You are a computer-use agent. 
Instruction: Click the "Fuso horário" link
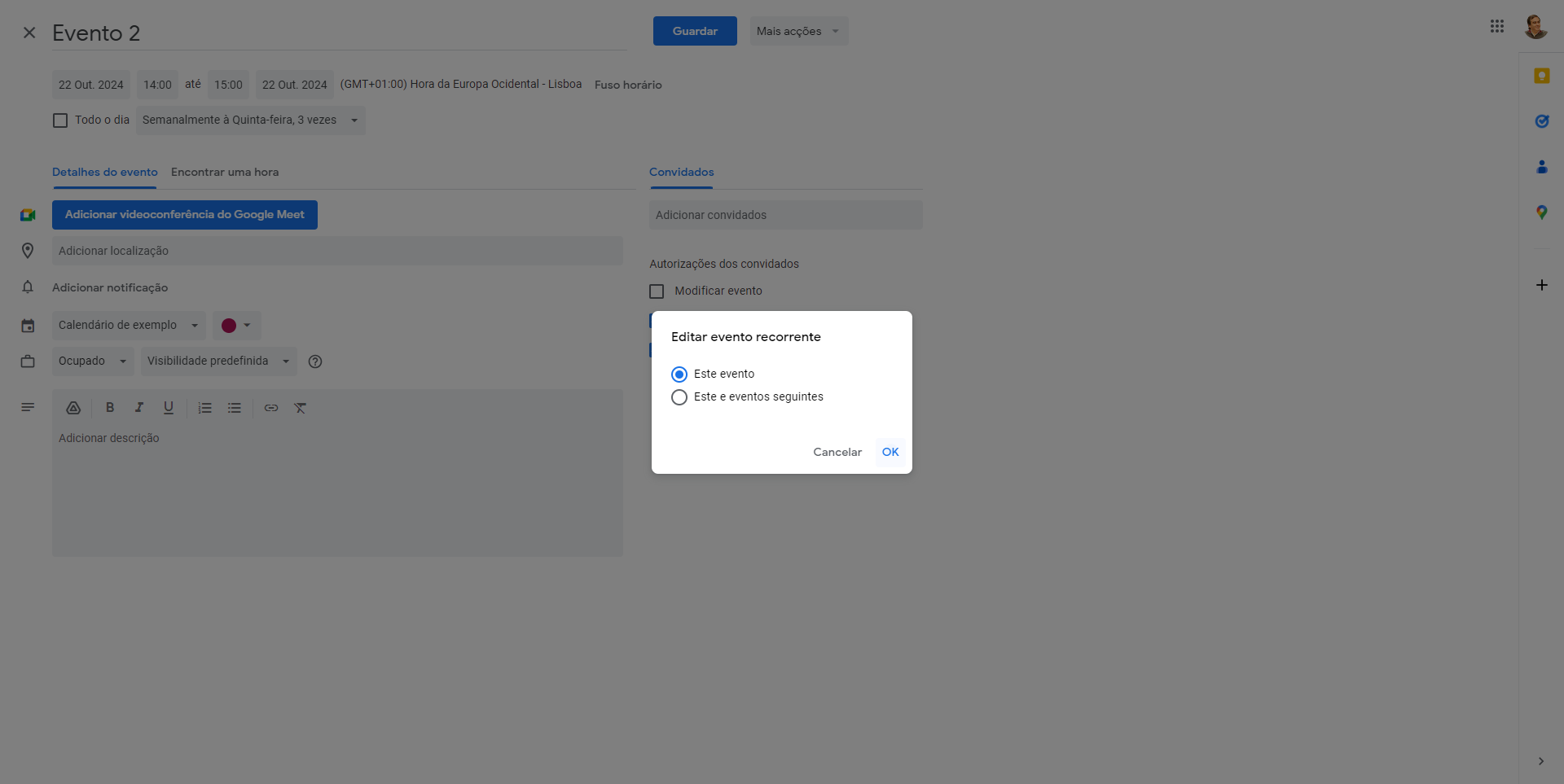628,85
